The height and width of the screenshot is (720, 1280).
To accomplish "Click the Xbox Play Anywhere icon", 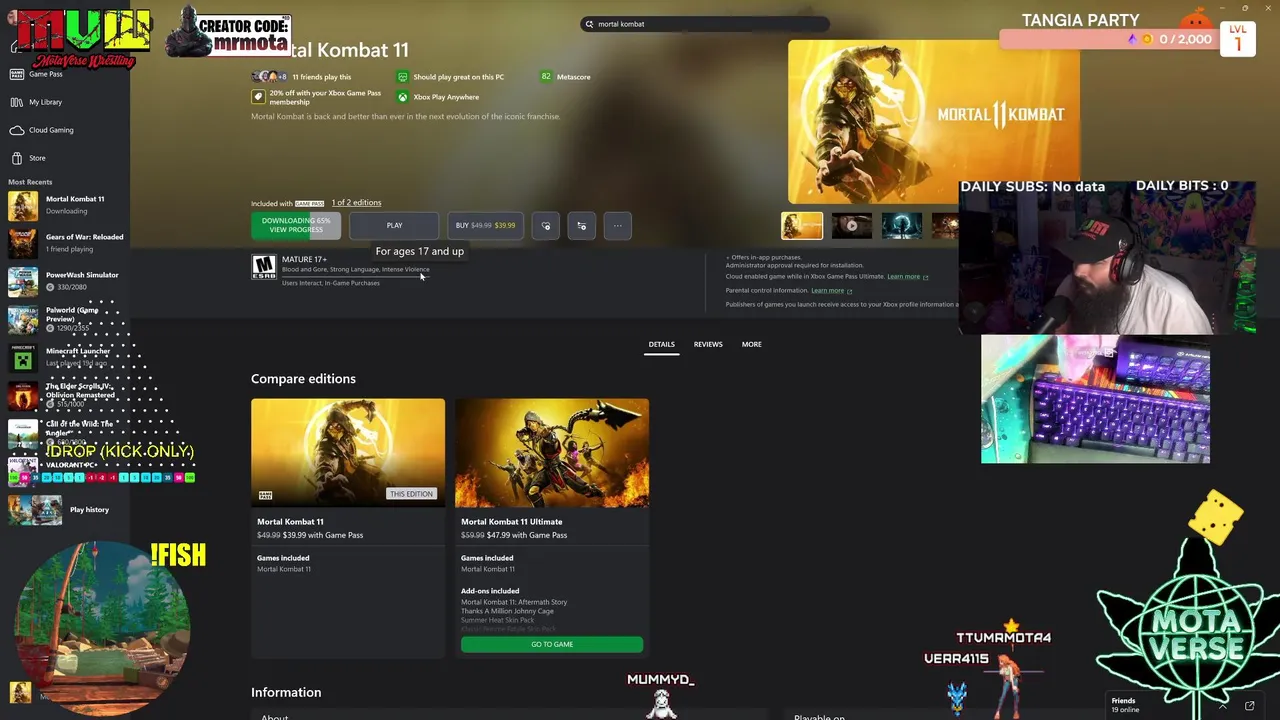I will tap(402, 97).
